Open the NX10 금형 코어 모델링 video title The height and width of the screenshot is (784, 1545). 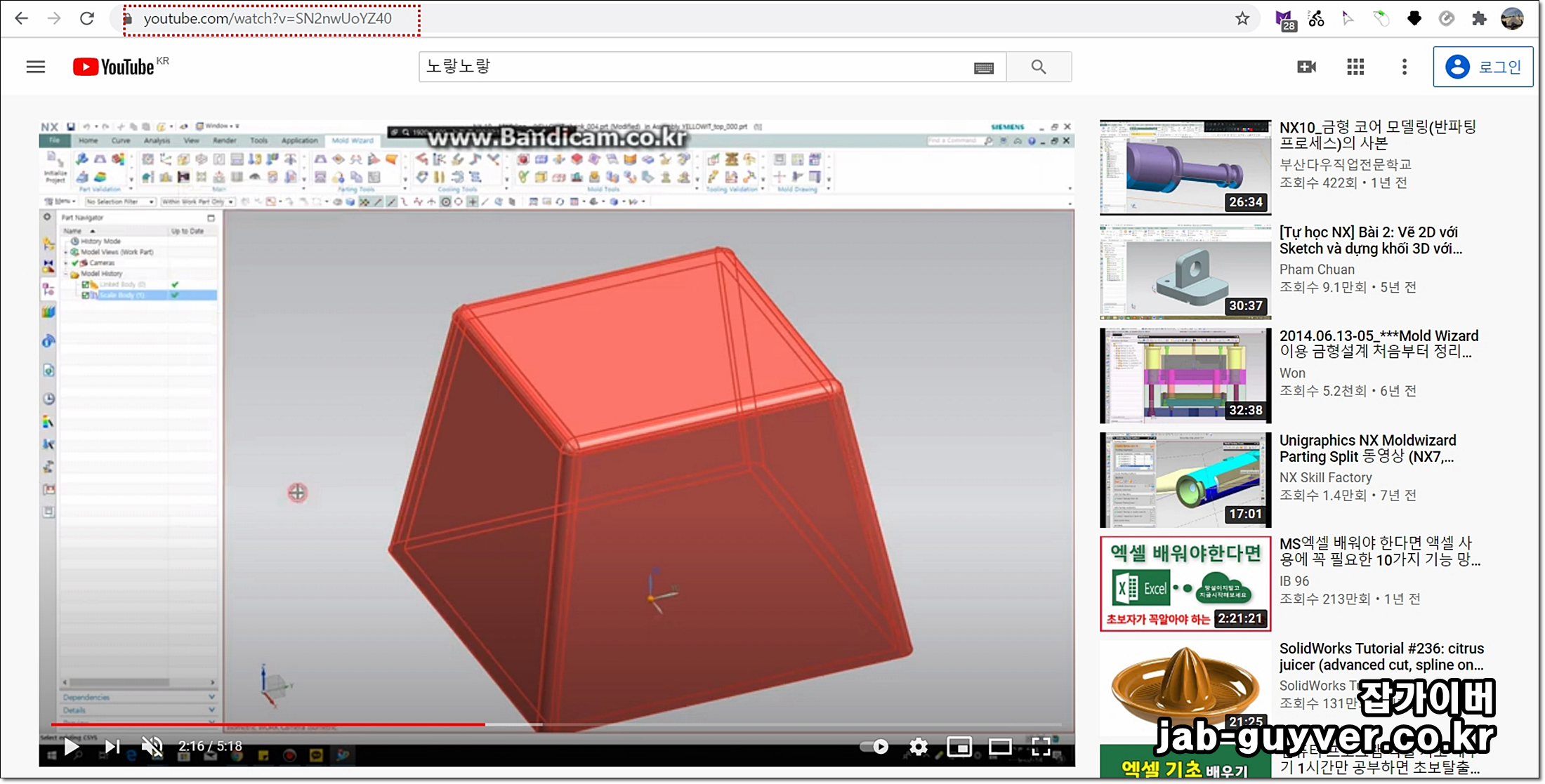coord(1376,135)
